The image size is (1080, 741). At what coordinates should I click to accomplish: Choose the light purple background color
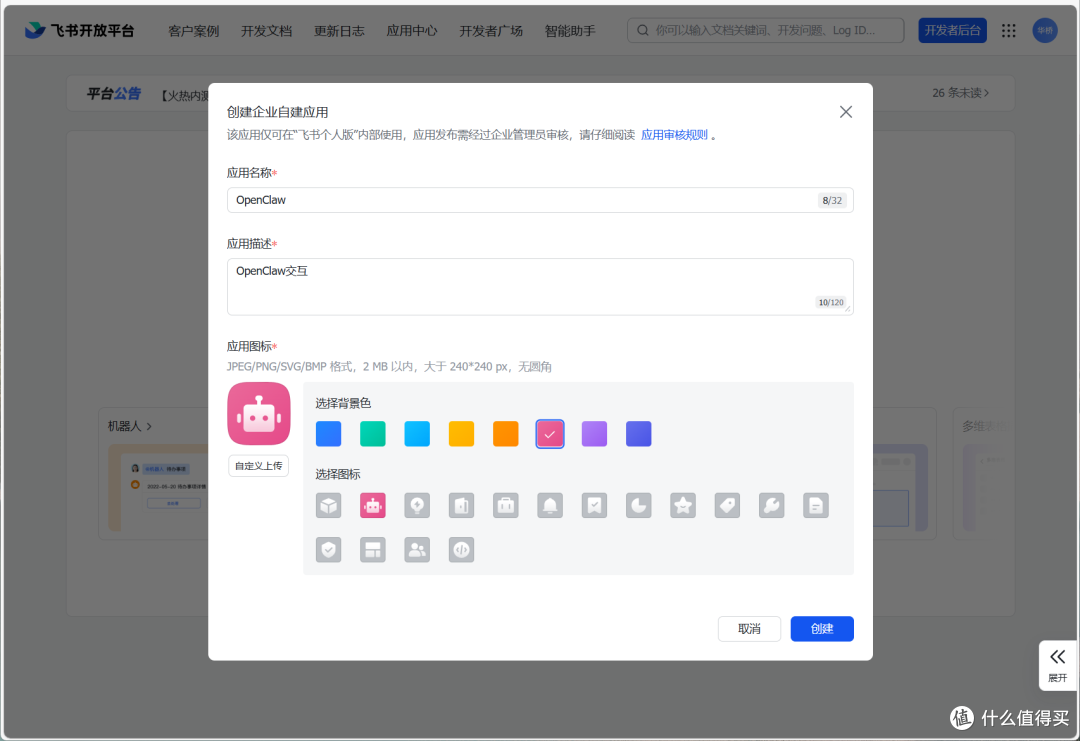tap(594, 434)
